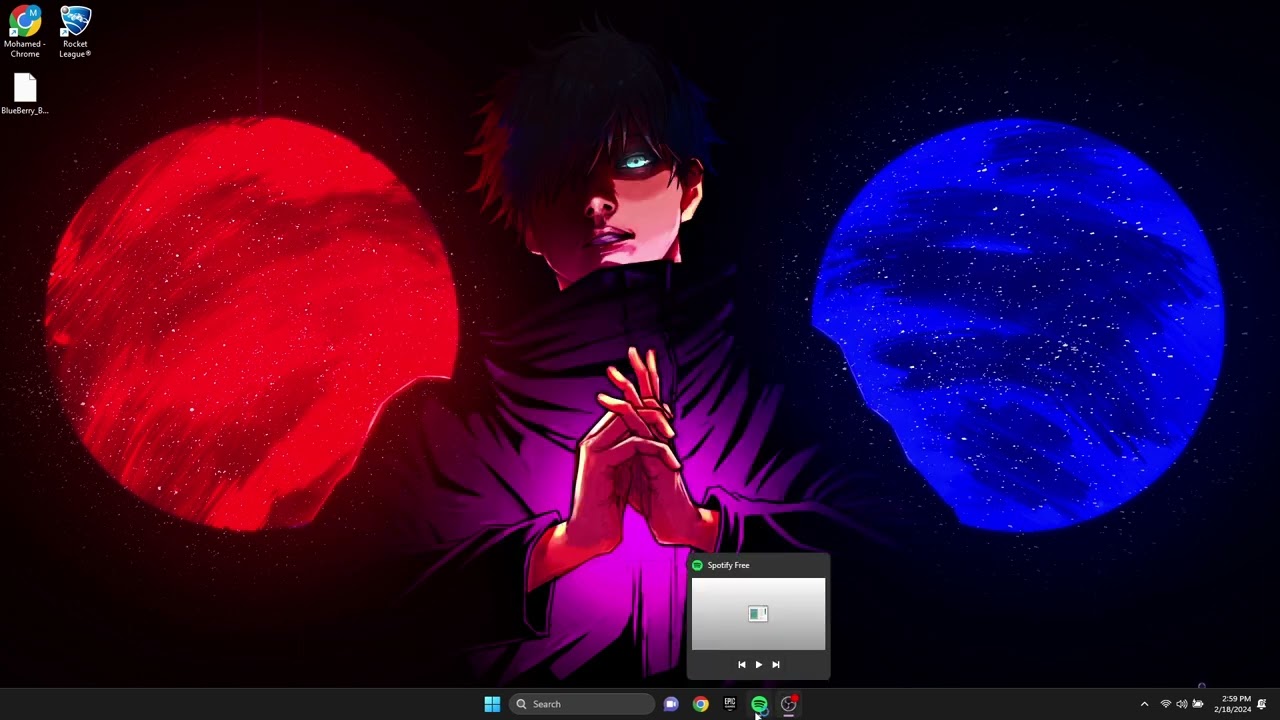The image size is (1280, 720).
Task: Select the Rocket League desktop icon
Action: [x=75, y=32]
